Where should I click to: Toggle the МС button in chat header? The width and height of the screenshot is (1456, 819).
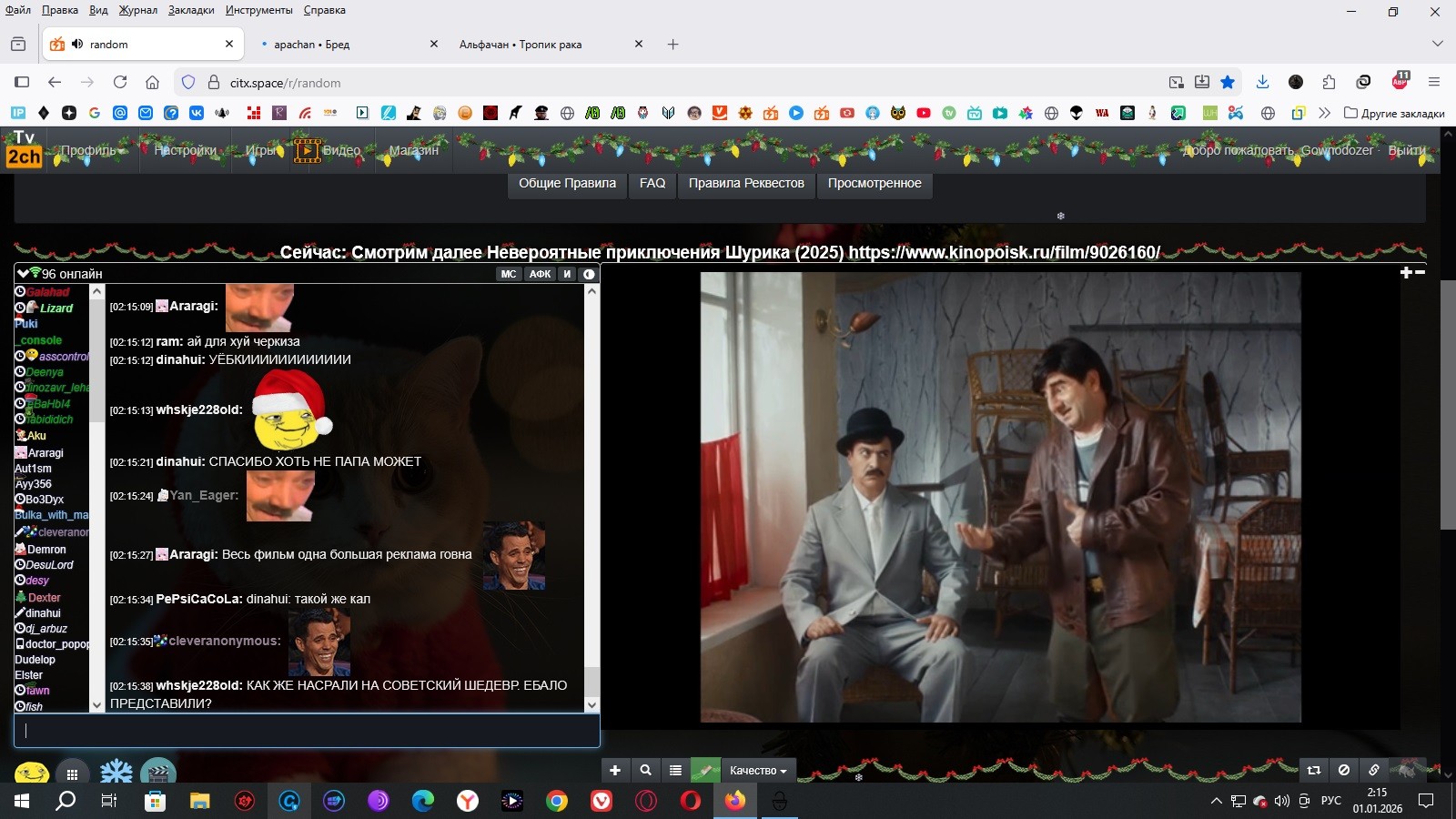pos(509,274)
